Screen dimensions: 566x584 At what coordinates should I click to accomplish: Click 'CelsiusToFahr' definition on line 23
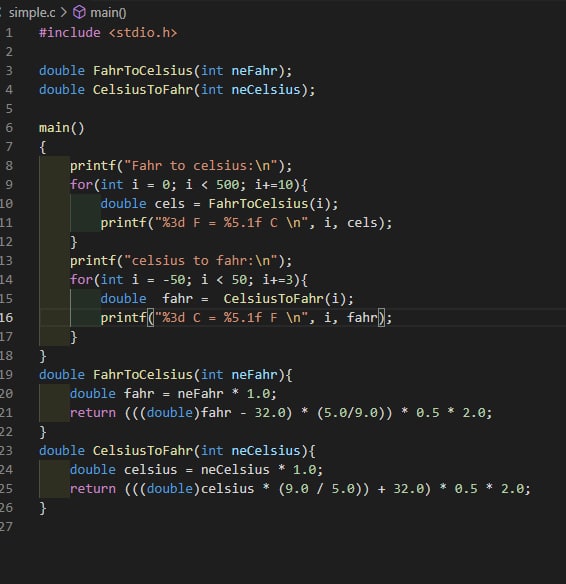pos(143,451)
